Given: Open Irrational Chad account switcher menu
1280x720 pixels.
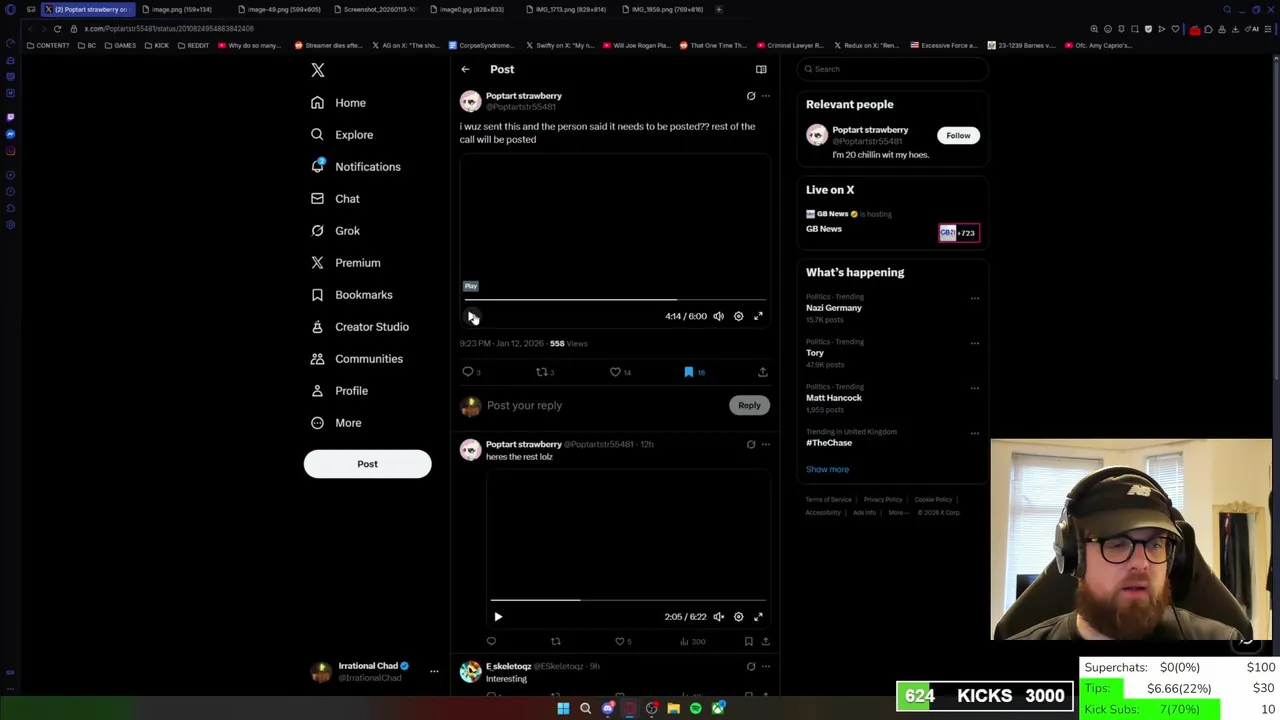Looking at the screenshot, I should pos(434,672).
